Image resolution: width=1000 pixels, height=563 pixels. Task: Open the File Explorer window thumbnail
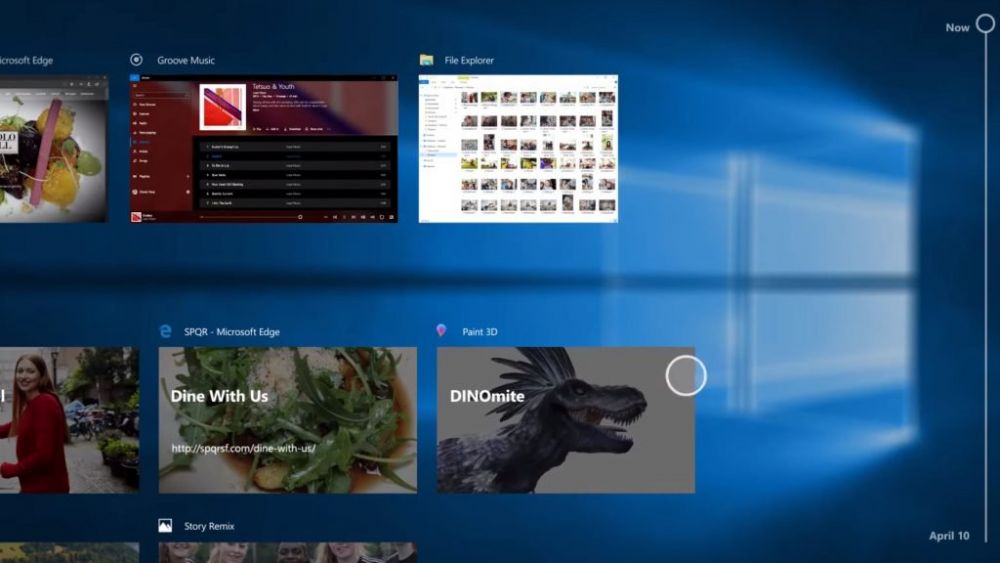518,149
